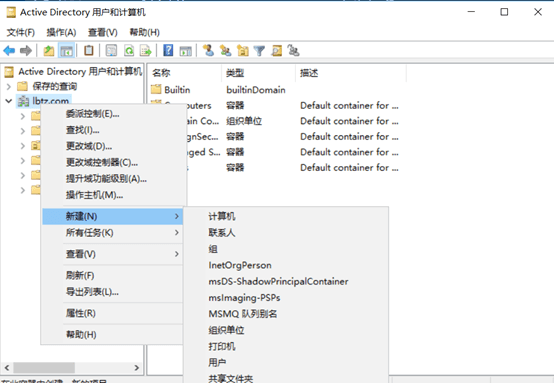Toggle the Show/Hide console tree icon
Screen dimensions: 554x383
(66, 51)
